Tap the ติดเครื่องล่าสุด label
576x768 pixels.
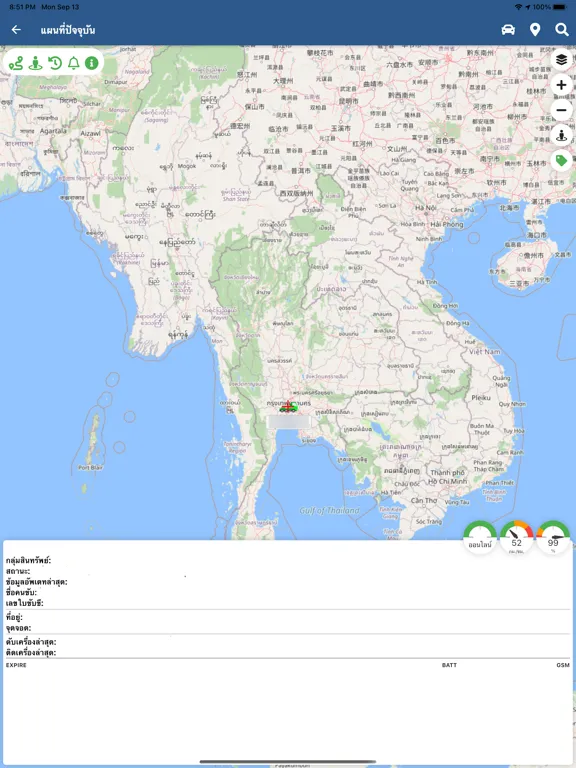[x=31, y=652]
